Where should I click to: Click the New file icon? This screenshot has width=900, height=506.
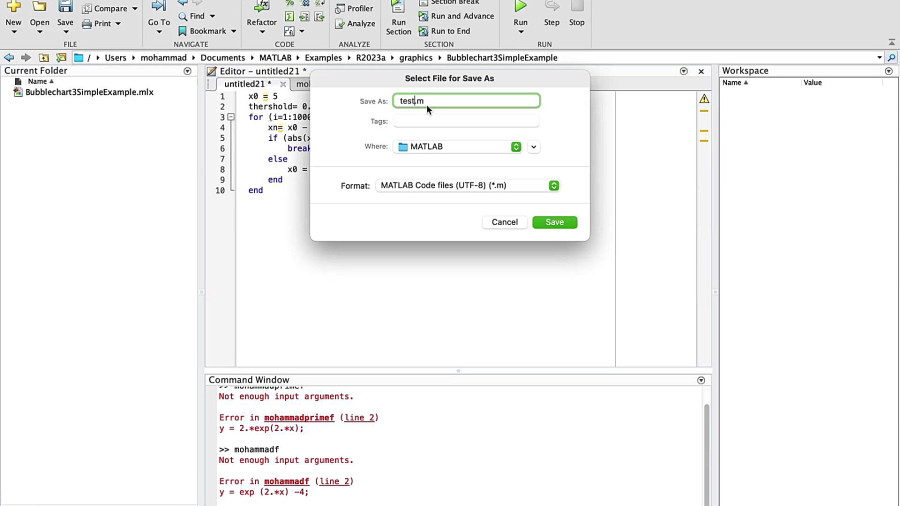pyautogui.click(x=14, y=7)
